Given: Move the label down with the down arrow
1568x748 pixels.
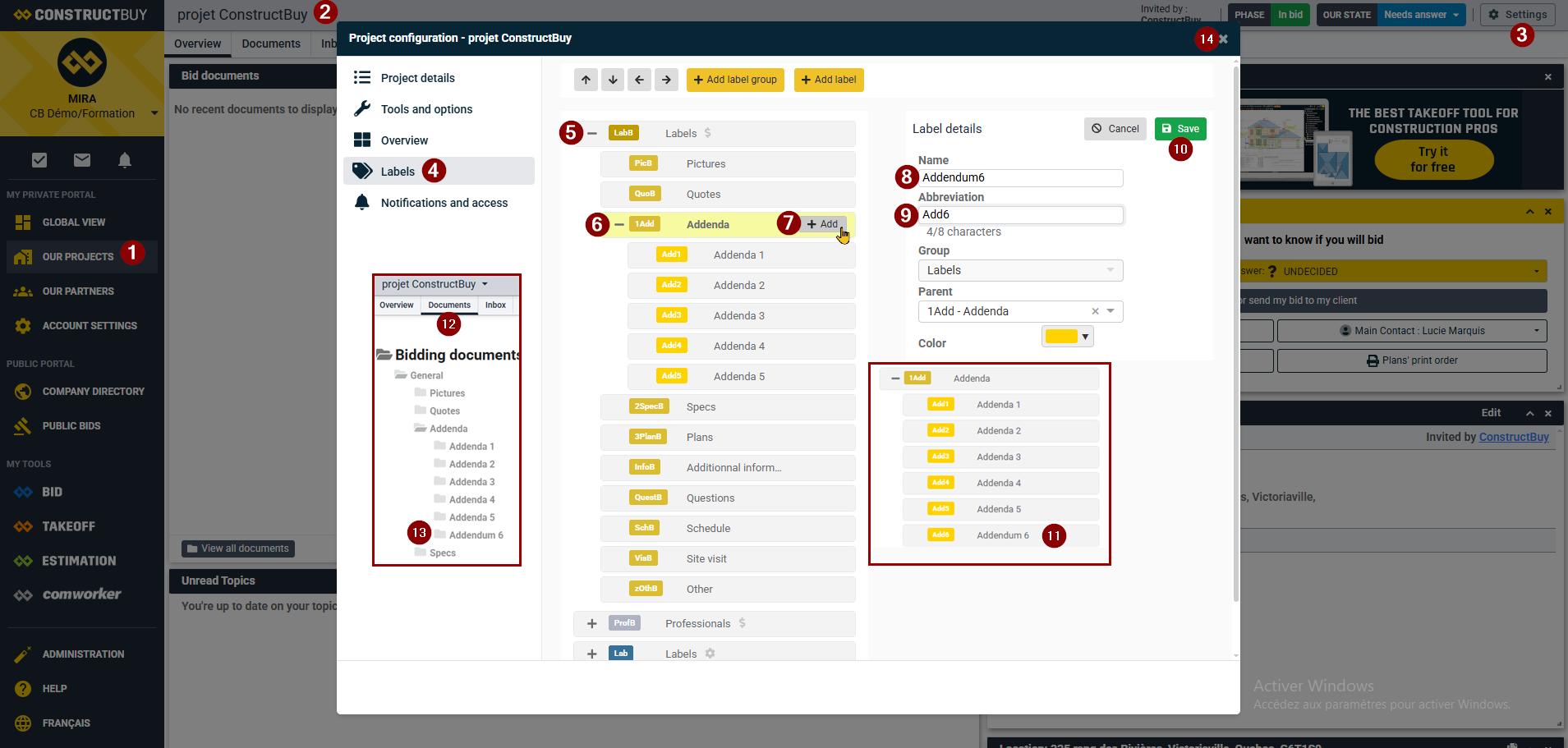Looking at the screenshot, I should [x=613, y=80].
